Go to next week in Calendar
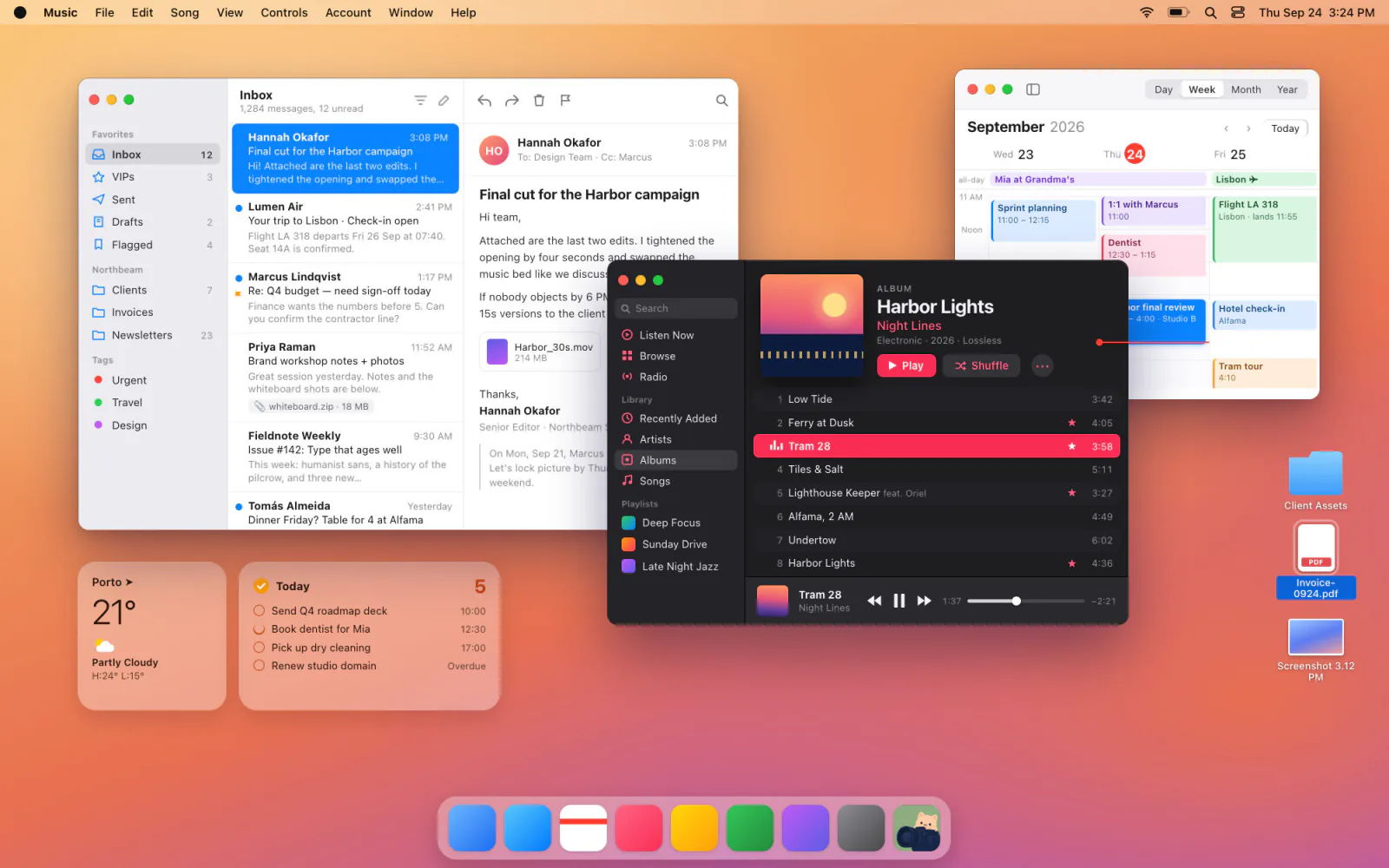Viewport: 1389px width, 868px height. [x=1248, y=128]
